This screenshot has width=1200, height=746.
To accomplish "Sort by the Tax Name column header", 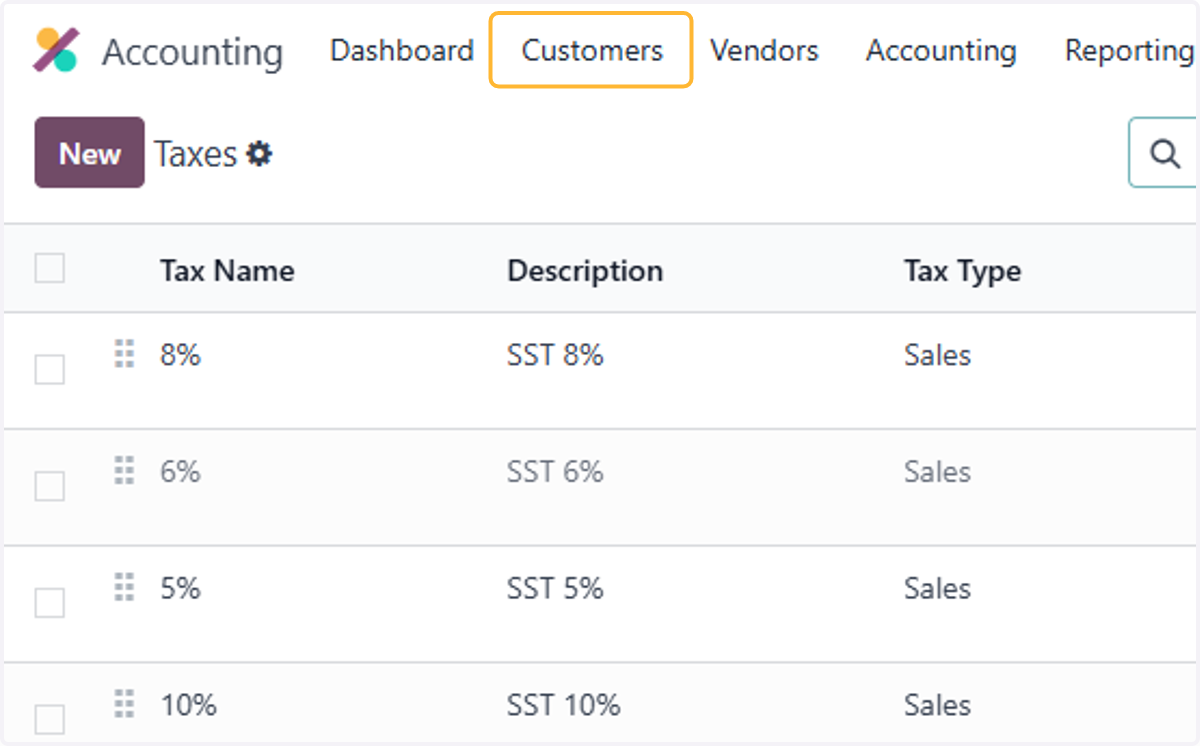I will (x=227, y=271).
